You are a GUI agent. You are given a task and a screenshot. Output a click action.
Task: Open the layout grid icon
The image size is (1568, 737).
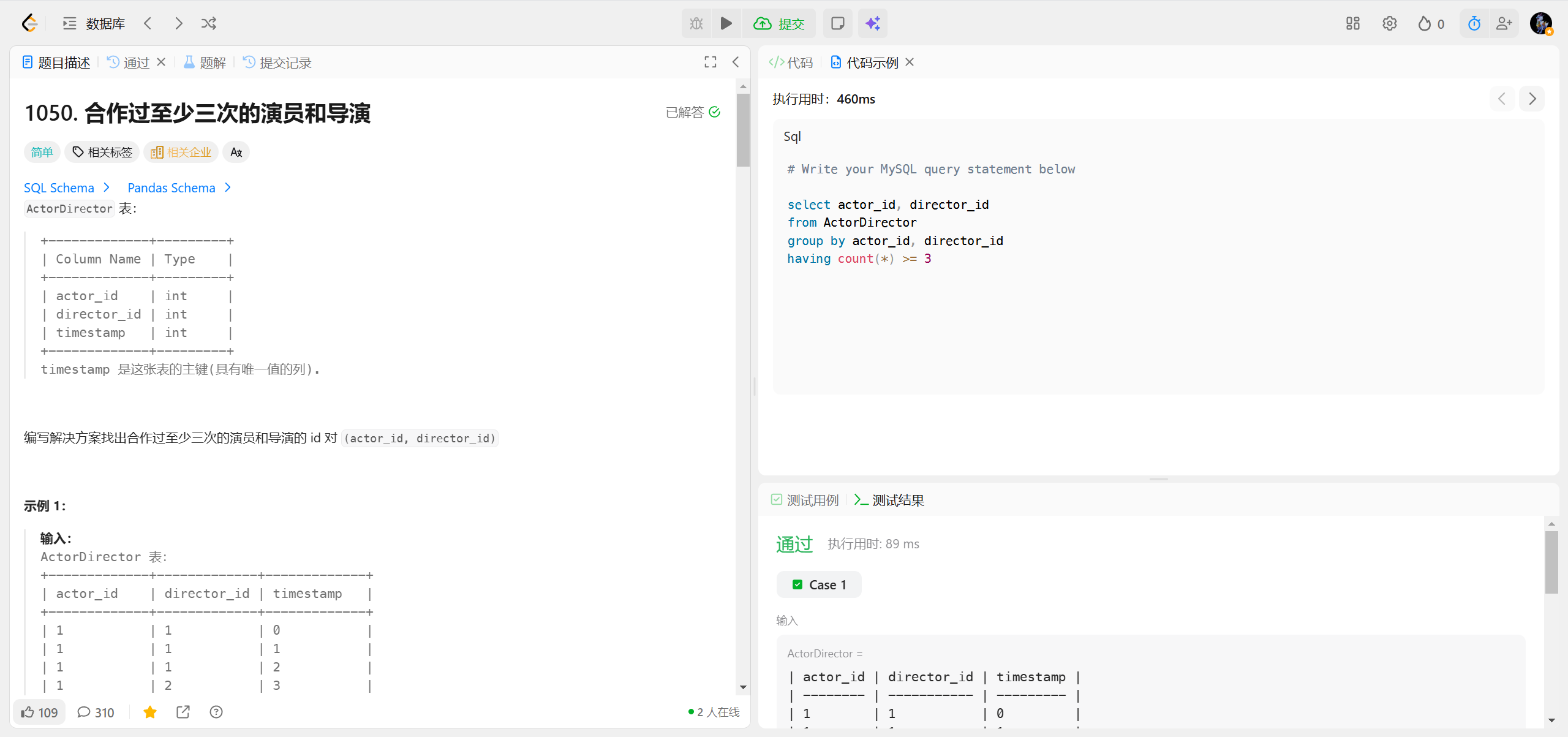coord(1353,23)
